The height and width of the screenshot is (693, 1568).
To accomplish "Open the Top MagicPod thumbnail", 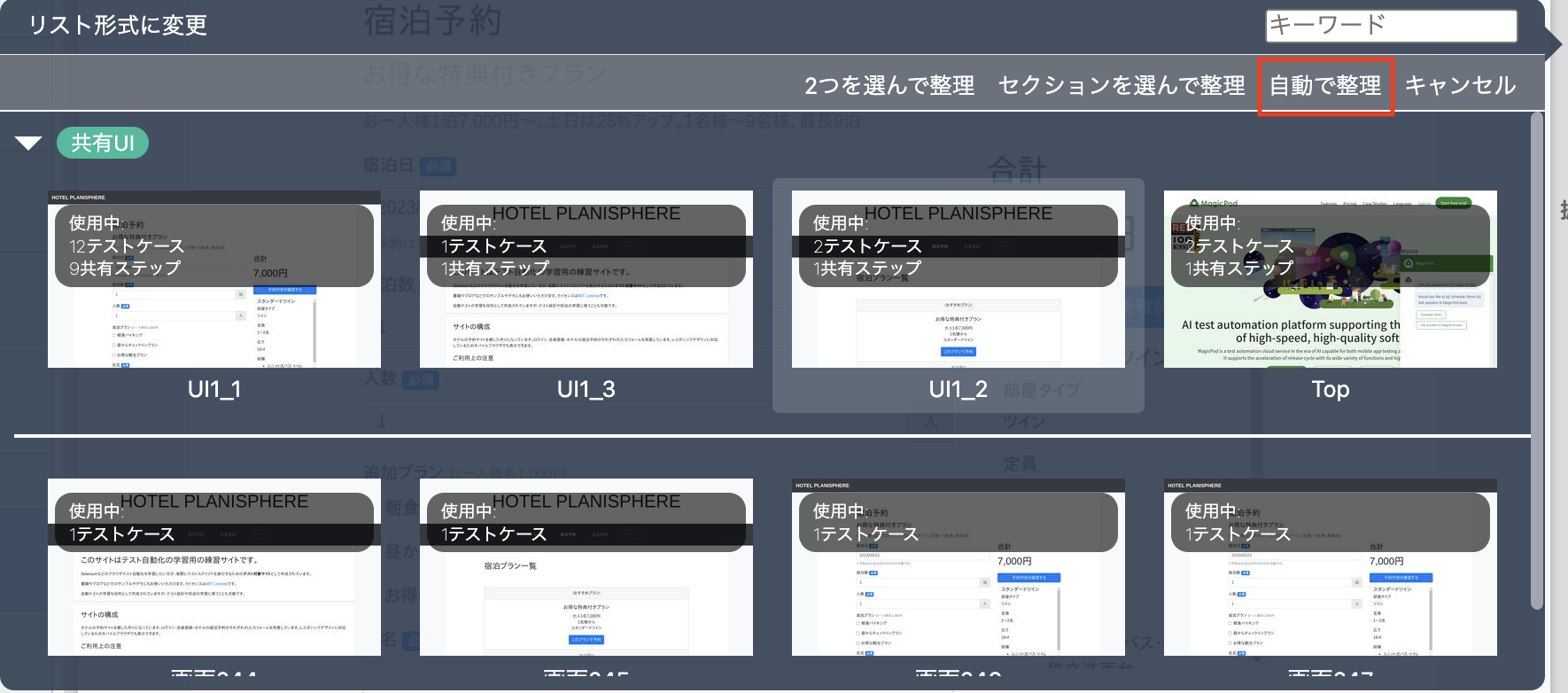I will (1331, 279).
